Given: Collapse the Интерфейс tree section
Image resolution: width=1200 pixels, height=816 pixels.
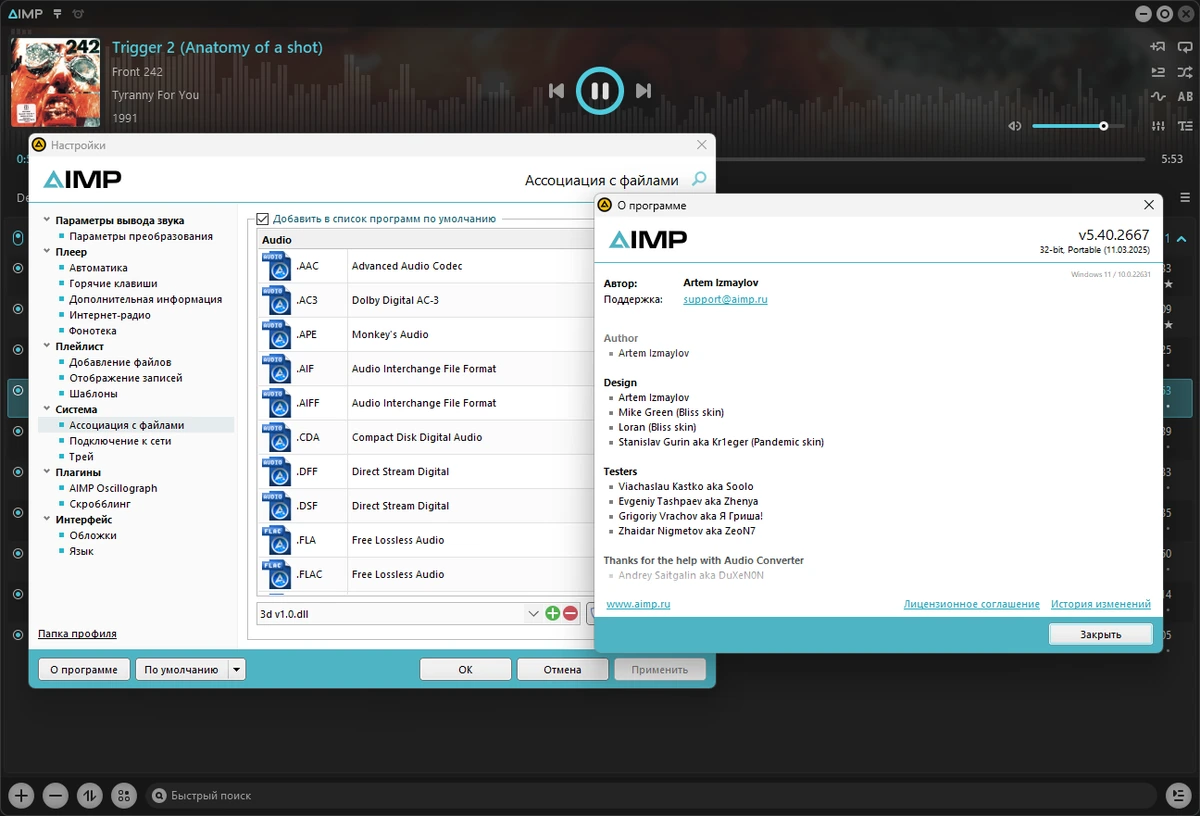Looking at the screenshot, I should point(46,519).
